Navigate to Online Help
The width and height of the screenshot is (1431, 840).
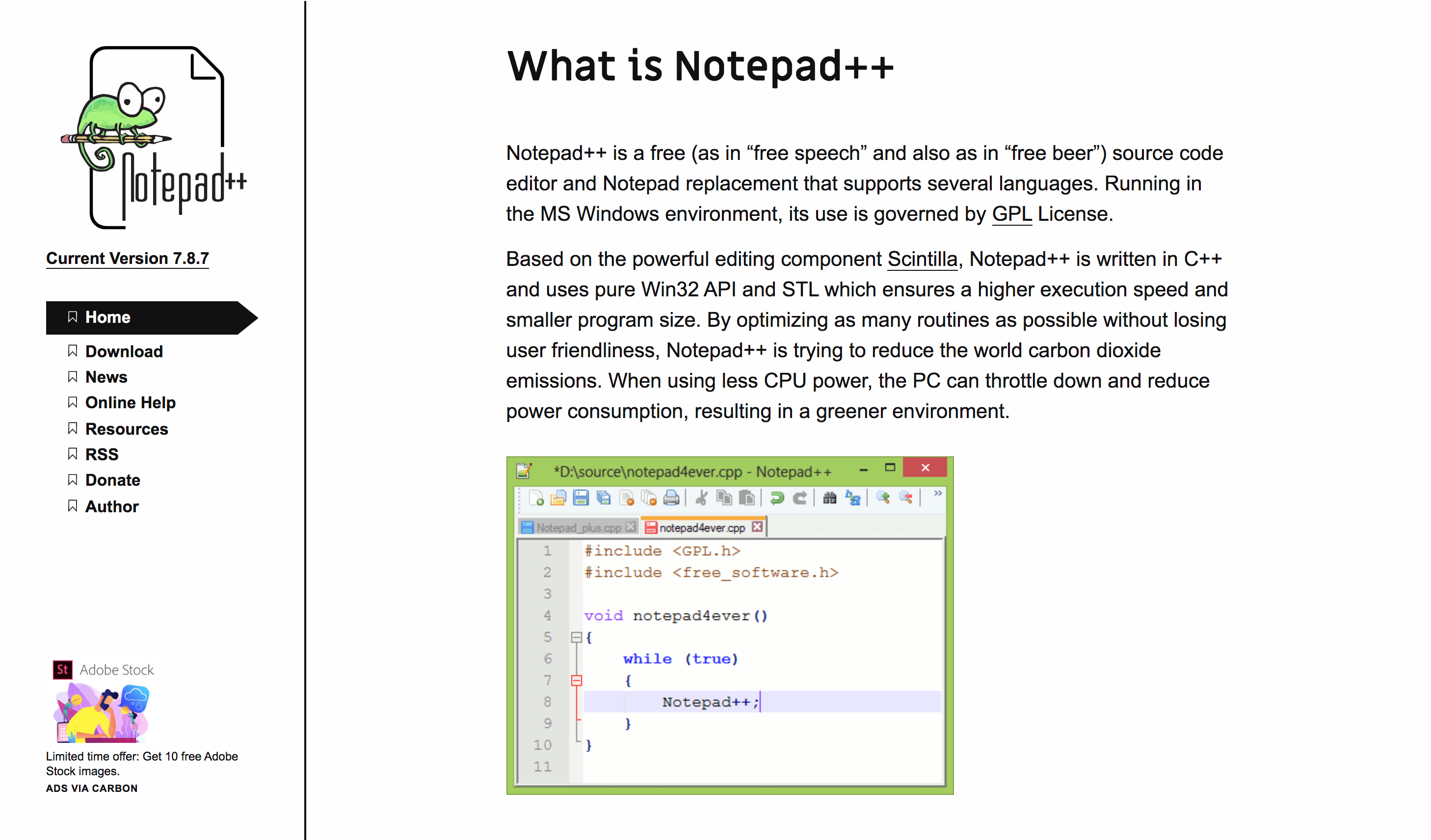pyautogui.click(x=131, y=402)
